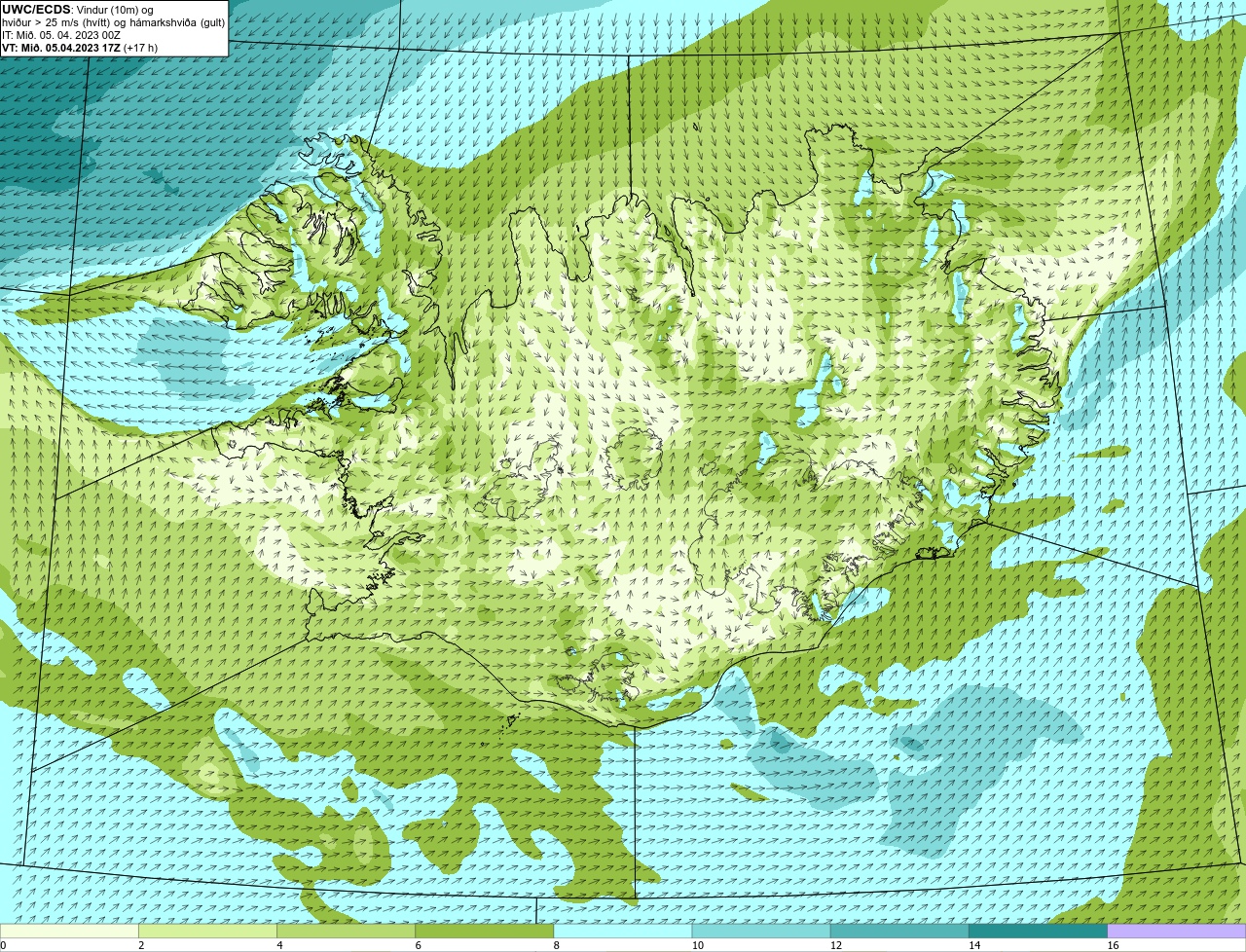Click the 12–14 m/s teal scale segment
The image size is (1246, 952).
(x=899, y=931)
